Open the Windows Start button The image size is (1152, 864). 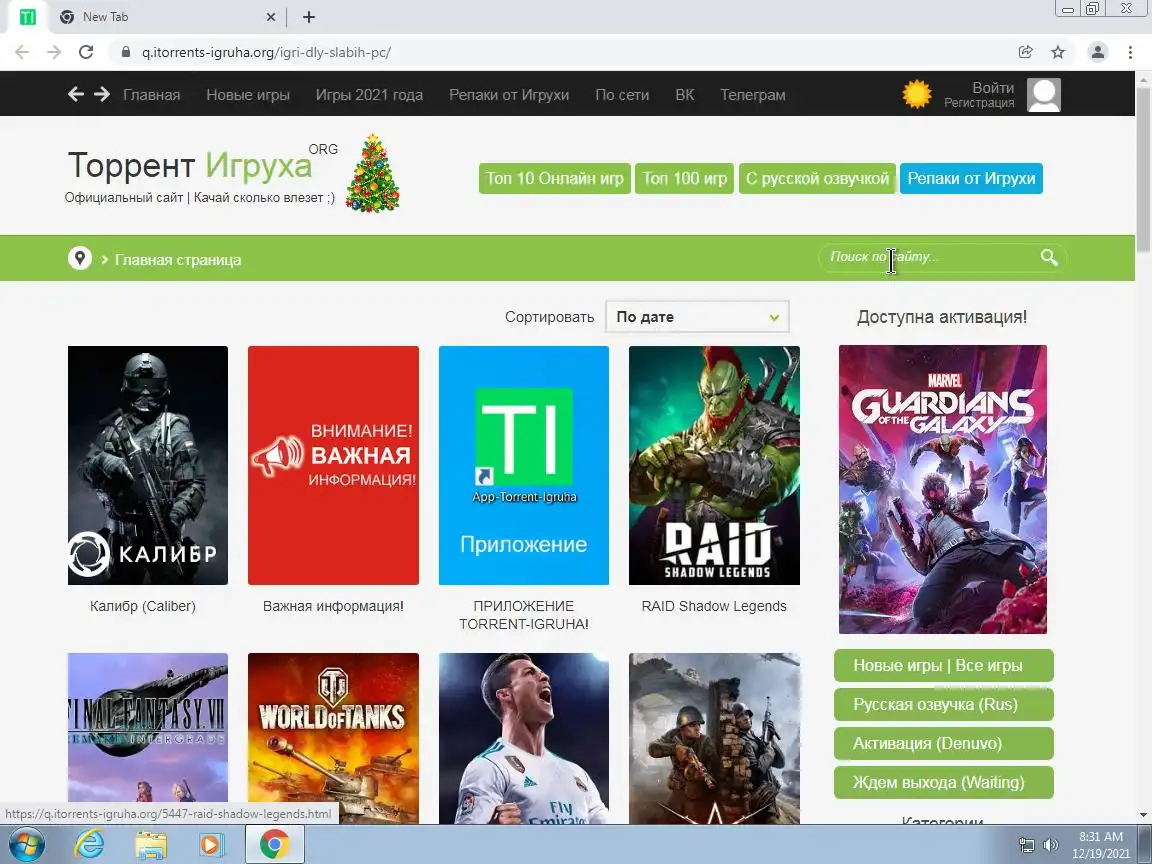(x=26, y=845)
